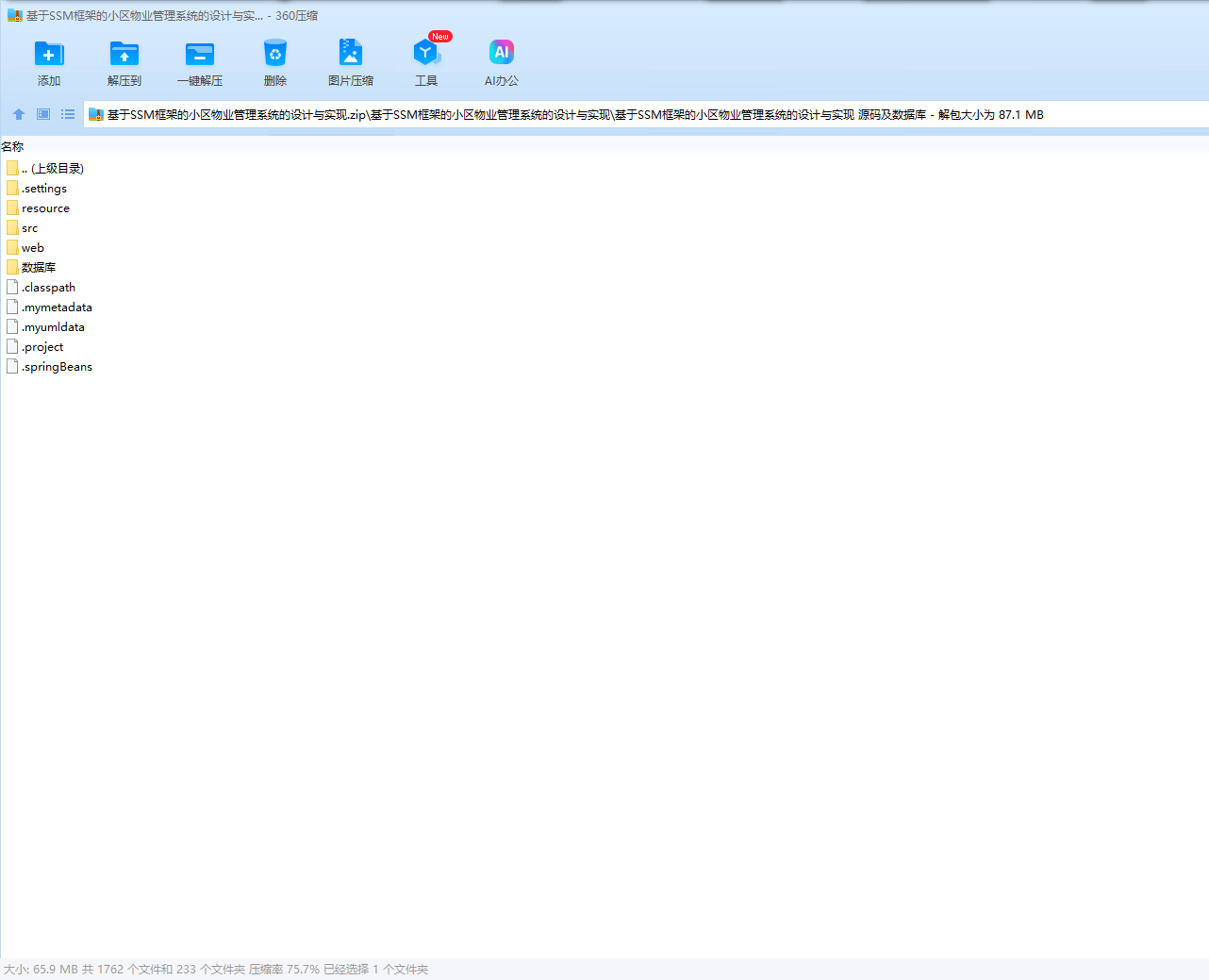Viewport: 1209px width, 980px height.
Task: Select the .project file
Action: point(35,346)
